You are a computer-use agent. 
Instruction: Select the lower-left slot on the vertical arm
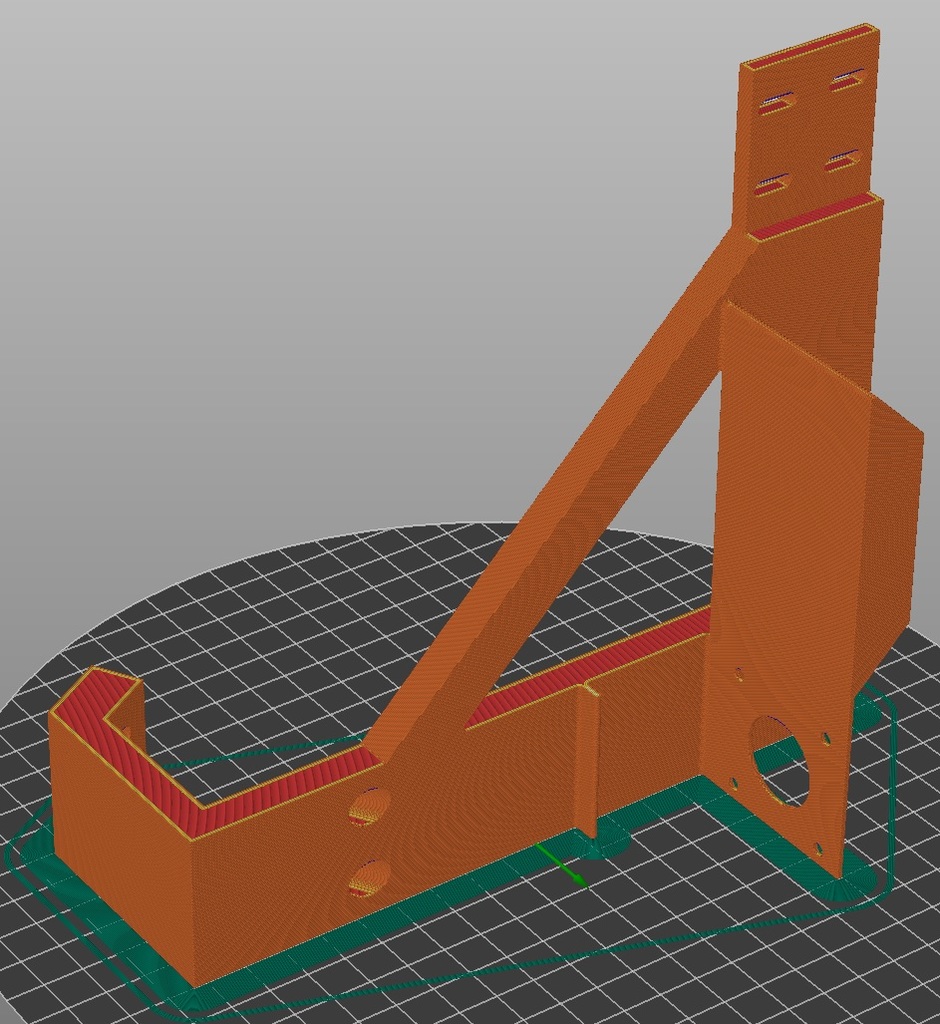click(772, 182)
